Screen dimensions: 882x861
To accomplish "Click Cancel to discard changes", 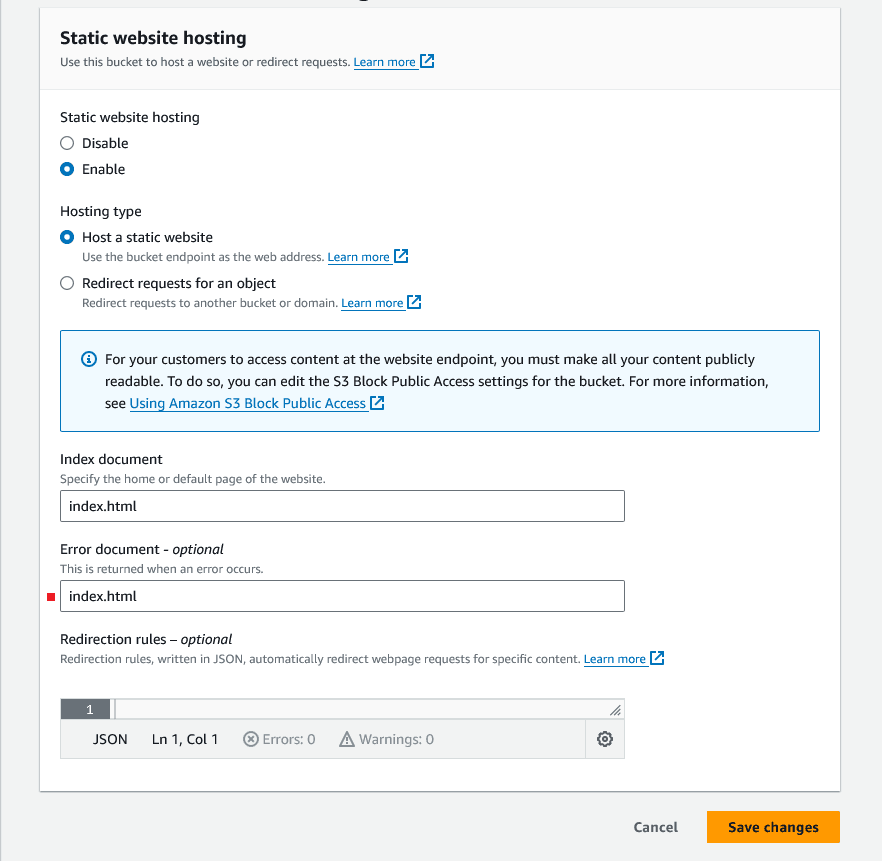I will pos(655,827).
